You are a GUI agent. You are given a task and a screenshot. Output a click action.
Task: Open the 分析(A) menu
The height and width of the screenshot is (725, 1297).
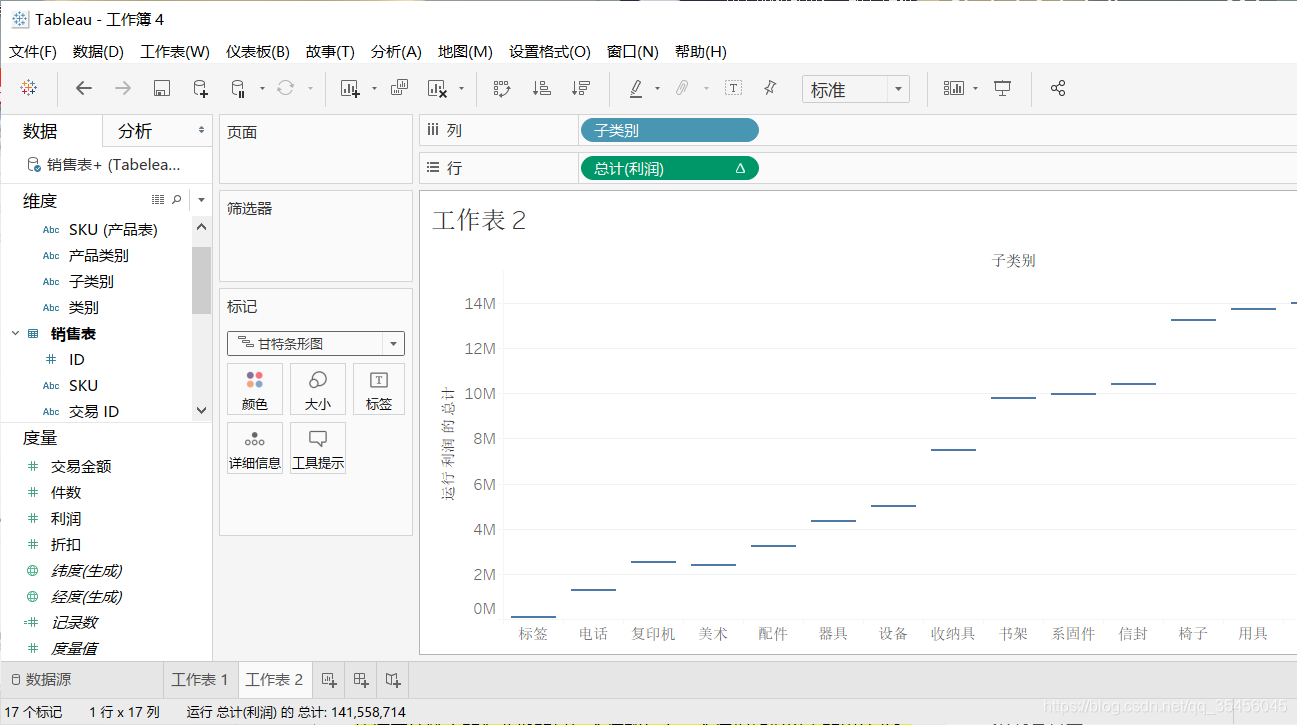point(396,51)
